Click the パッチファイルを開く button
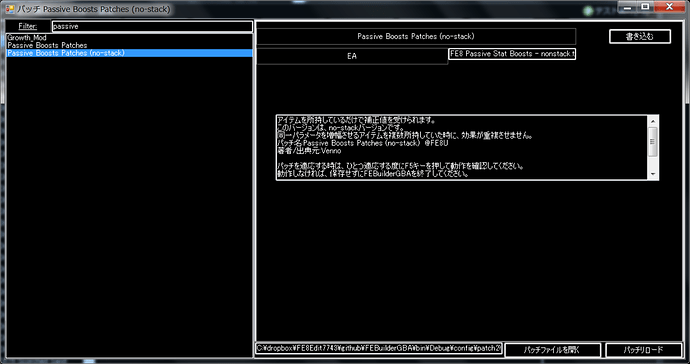This screenshot has height=364, width=690. 552,350
